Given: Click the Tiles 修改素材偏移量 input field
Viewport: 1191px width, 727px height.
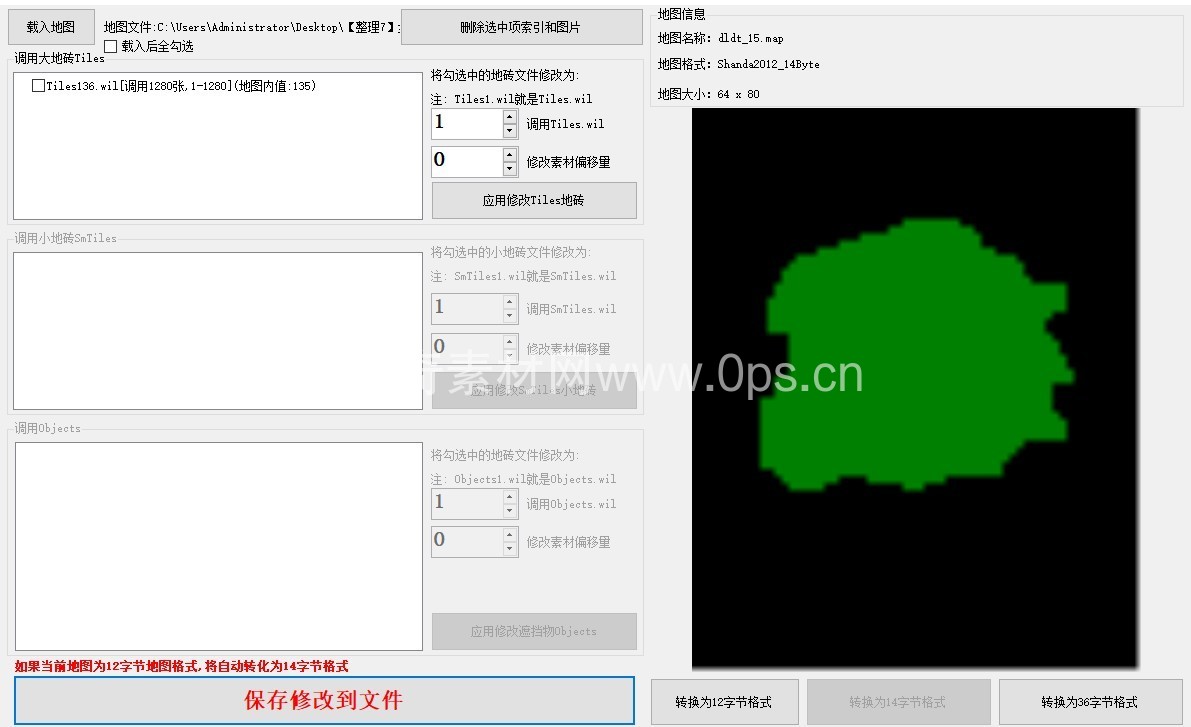Looking at the screenshot, I should (466, 162).
